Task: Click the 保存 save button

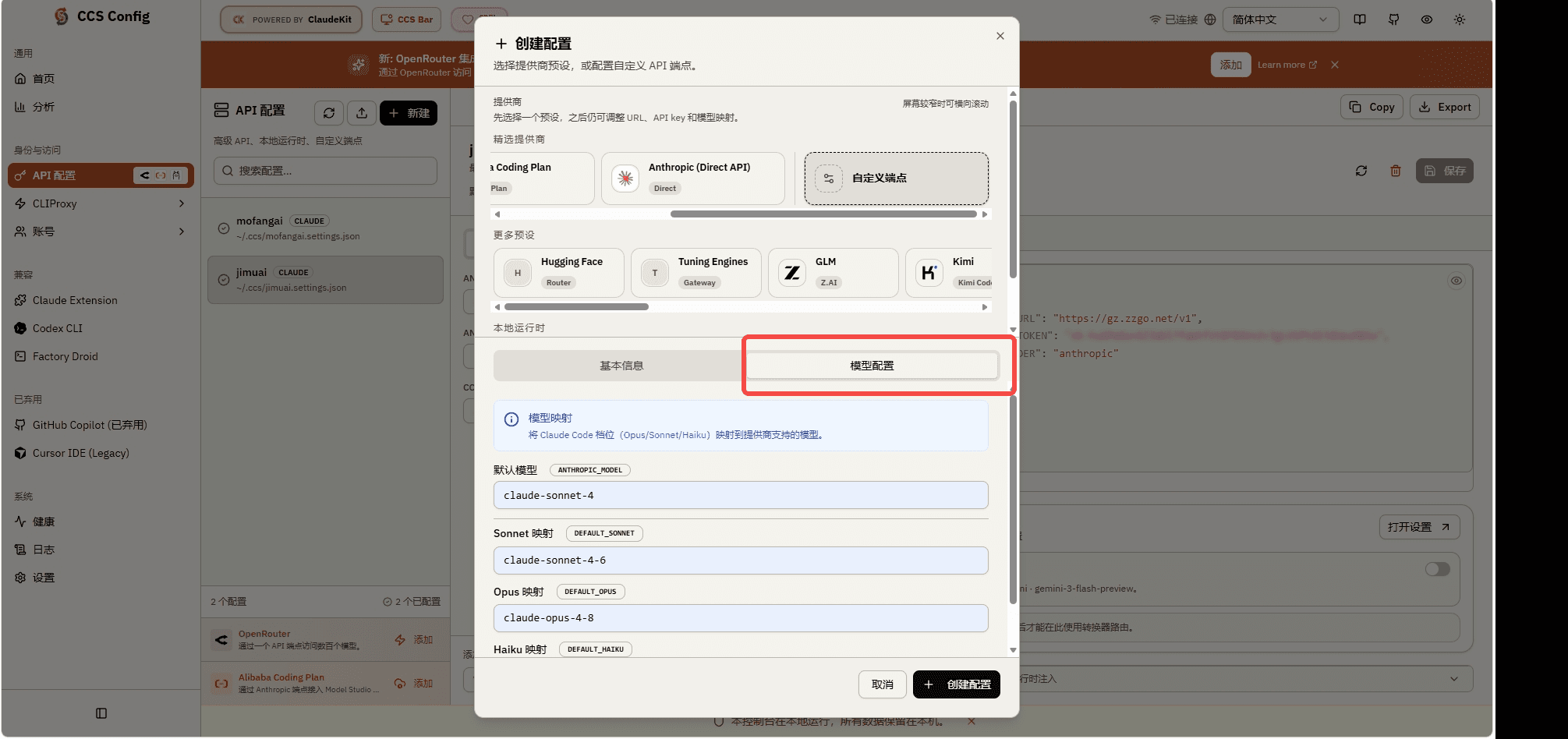Action: pos(1445,171)
